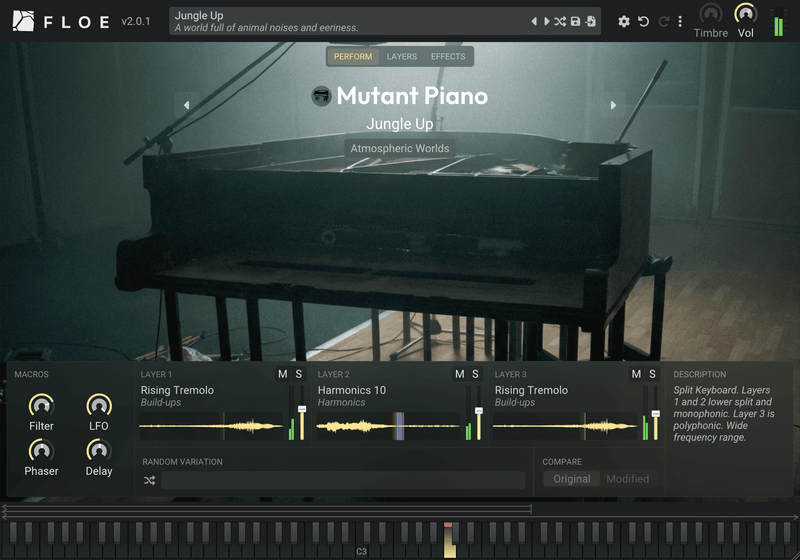
Task: Click the 'Build-ups' label under Layer 1
Action: 161,402
